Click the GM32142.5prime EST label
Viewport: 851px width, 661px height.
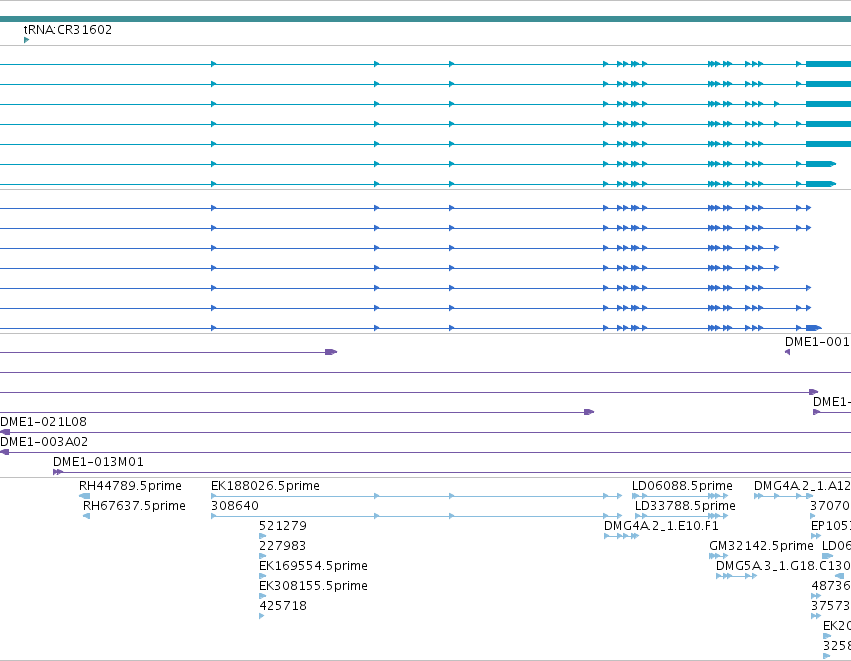click(761, 546)
